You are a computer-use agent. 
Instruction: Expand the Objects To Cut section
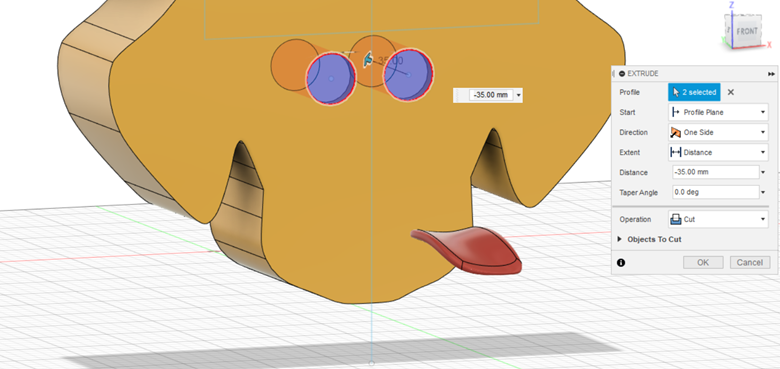(x=620, y=239)
